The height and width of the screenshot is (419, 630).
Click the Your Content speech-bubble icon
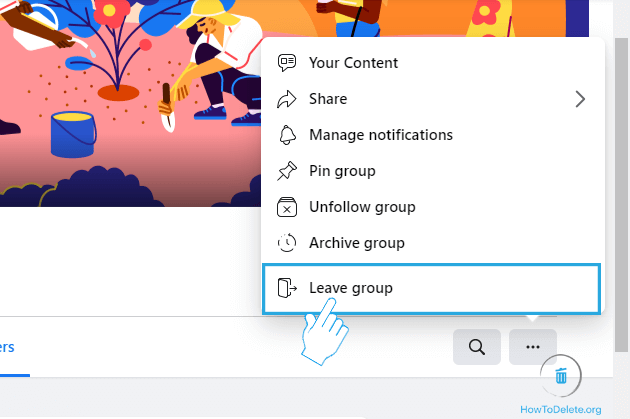(288, 63)
